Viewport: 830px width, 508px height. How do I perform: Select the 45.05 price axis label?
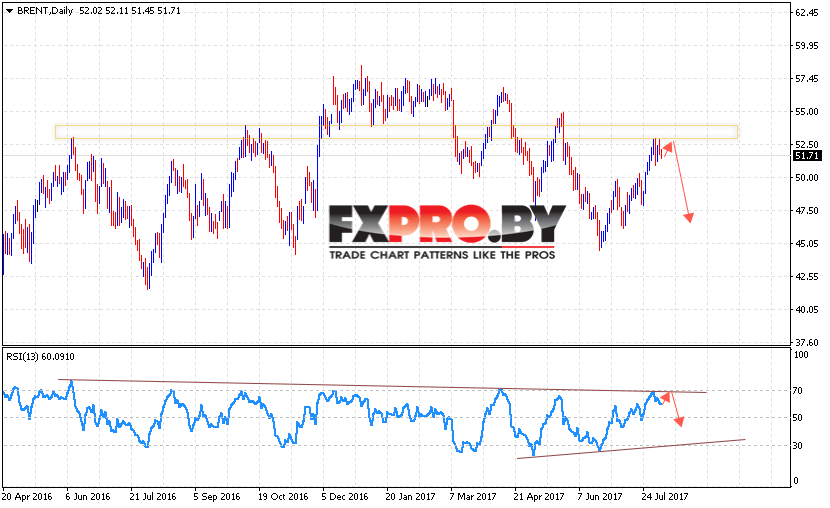[x=807, y=243]
